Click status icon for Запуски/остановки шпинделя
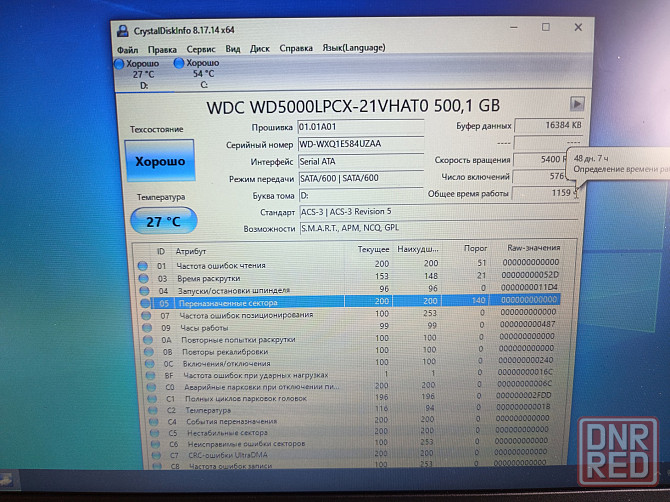 pos(144,291)
